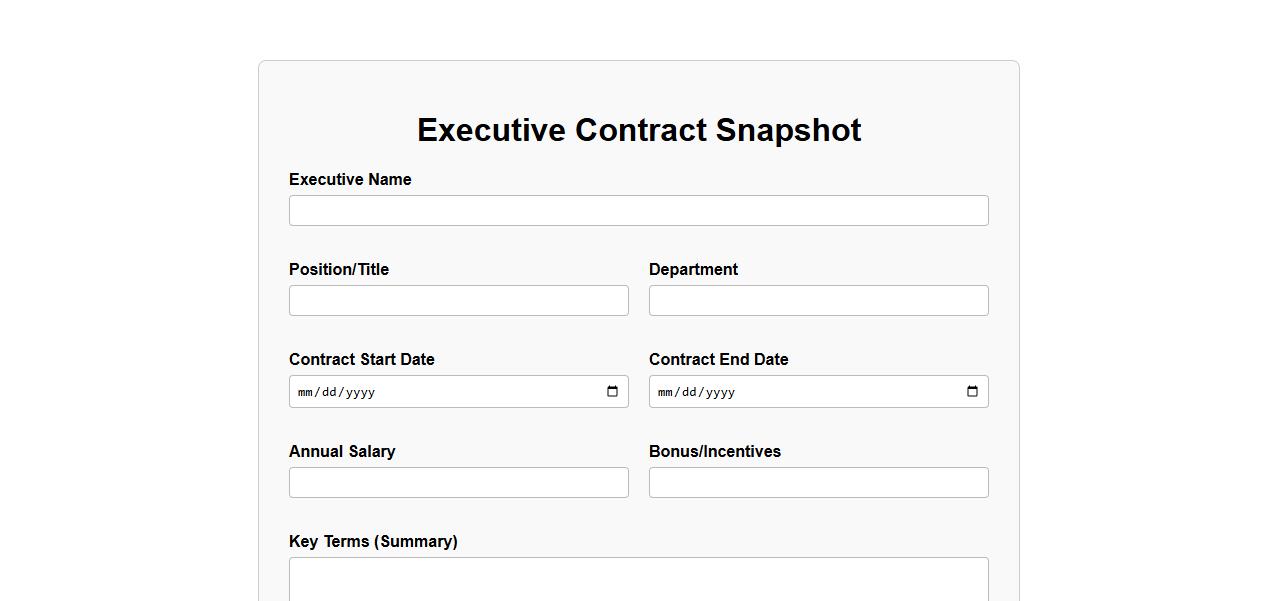Open the Contract Start Date calendar picker
The image size is (1278, 601).
(x=613, y=392)
